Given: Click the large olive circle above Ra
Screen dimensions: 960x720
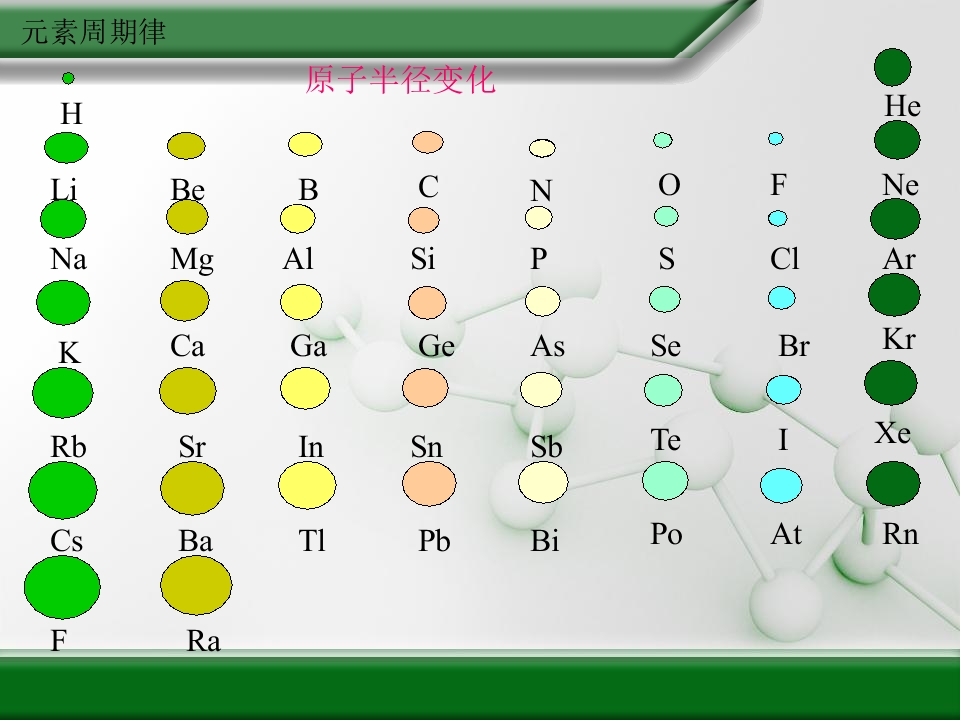Looking at the screenshot, I should (196, 585).
